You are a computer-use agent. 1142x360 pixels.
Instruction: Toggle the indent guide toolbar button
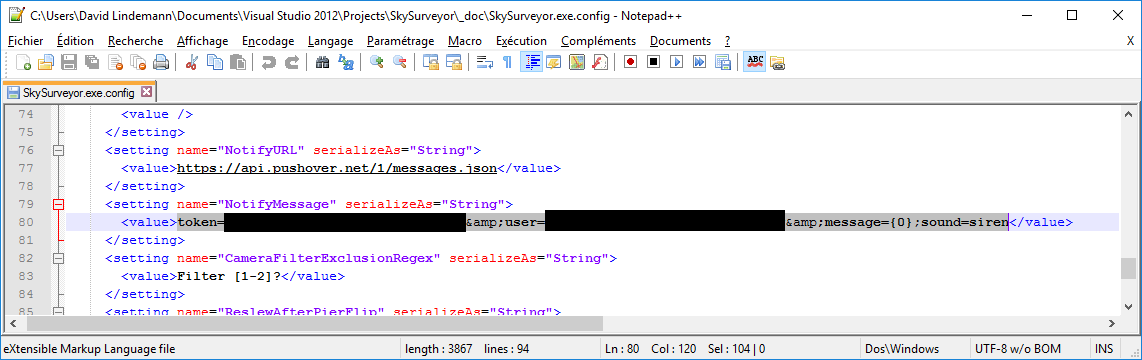(x=531, y=62)
